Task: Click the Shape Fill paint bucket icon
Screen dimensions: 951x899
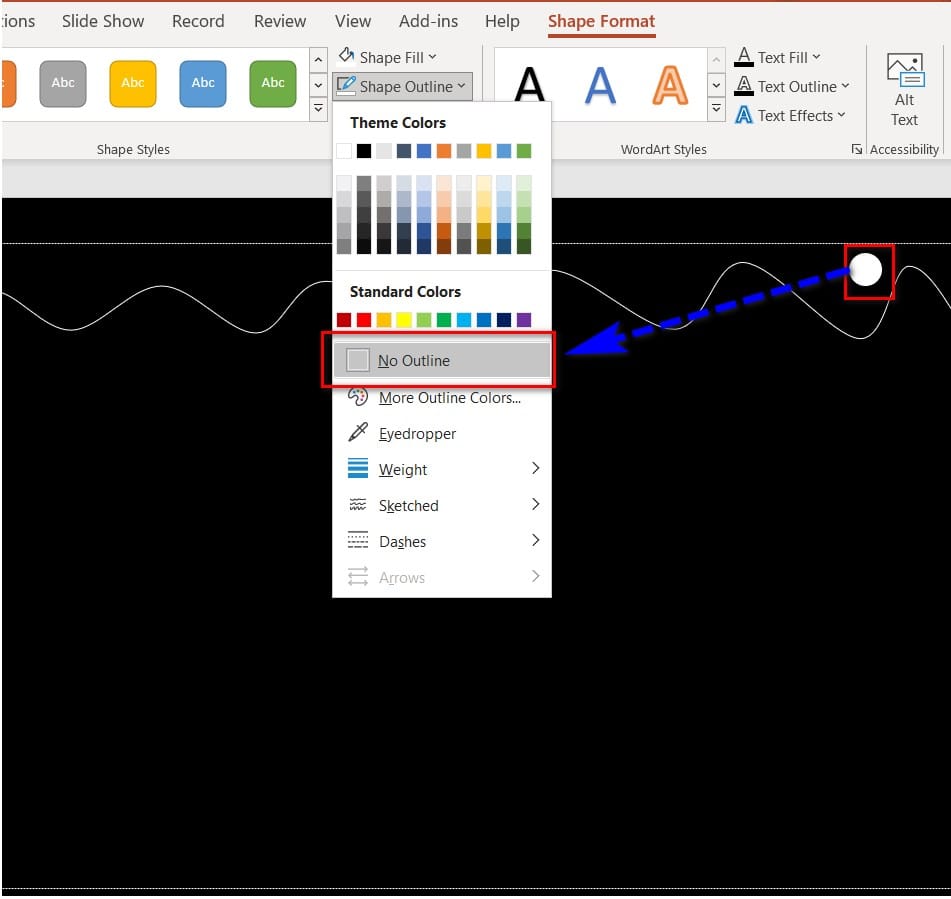Action: [x=346, y=56]
